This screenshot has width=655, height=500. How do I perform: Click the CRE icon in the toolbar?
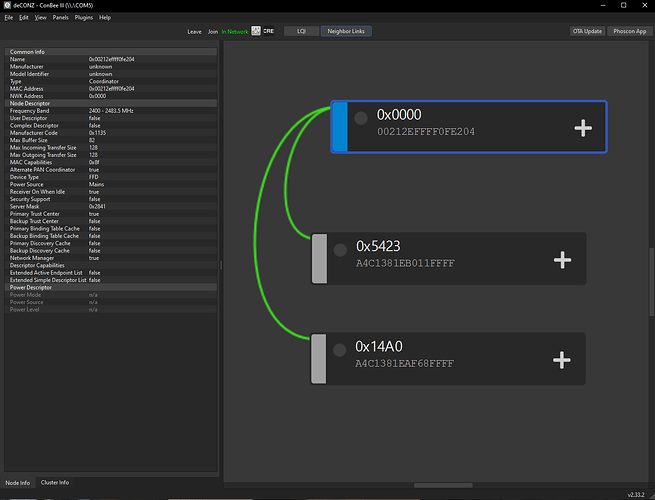pos(269,31)
